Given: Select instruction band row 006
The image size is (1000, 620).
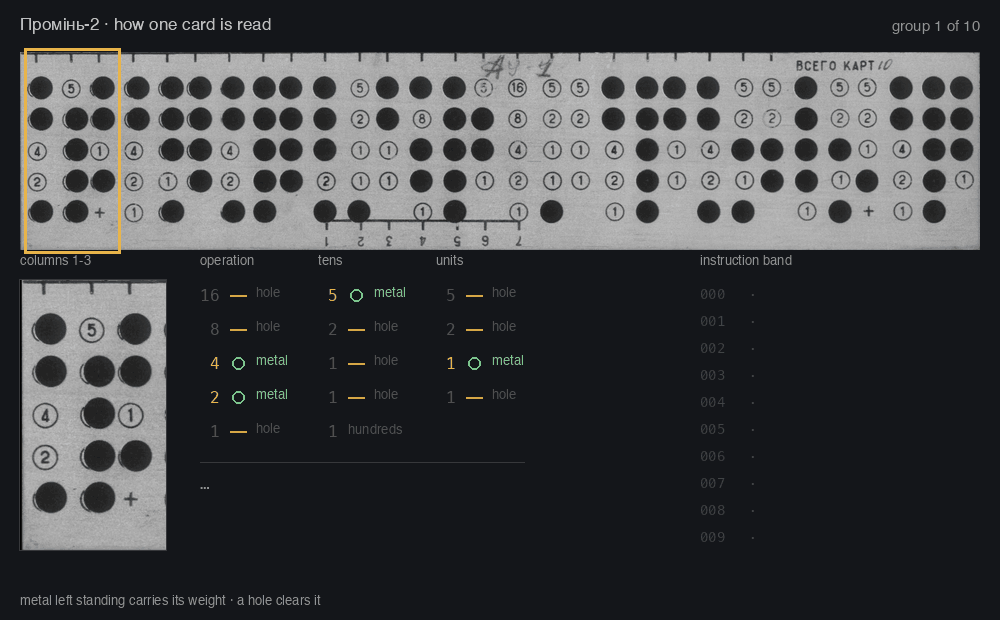Looking at the screenshot, I should [x=728, y=457].
